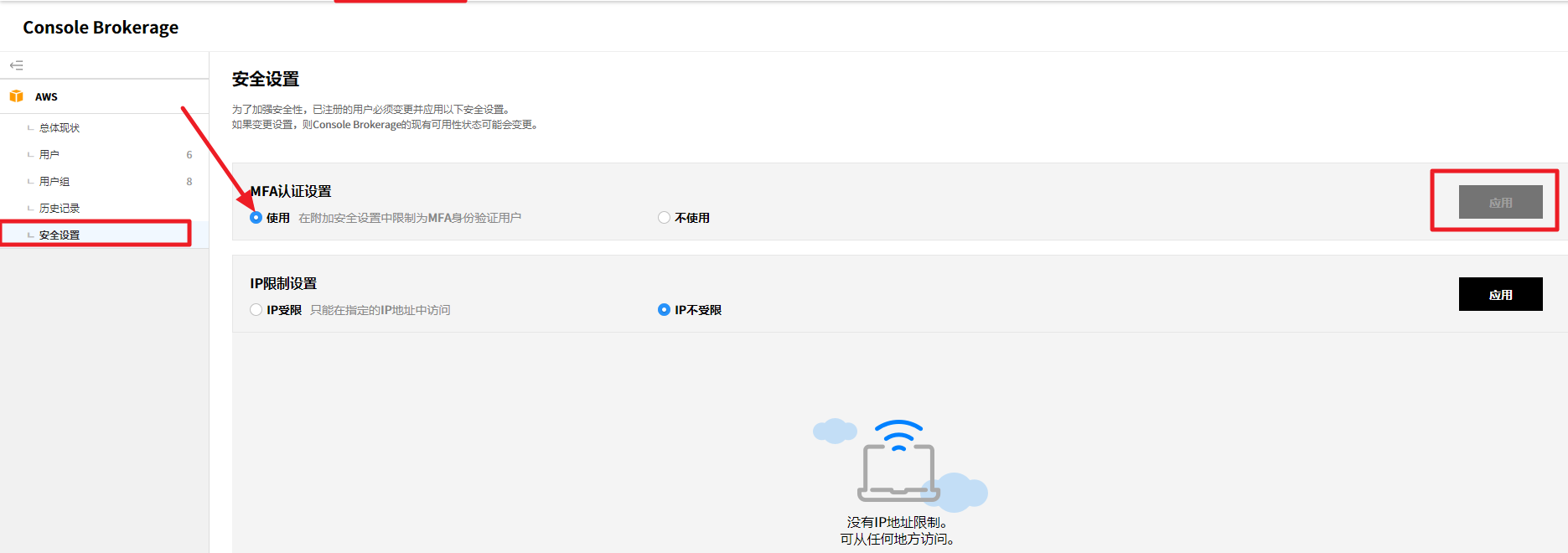Image resolution: width=1568 pixels, height=553 pixels.
Task: Select the MFA 使用 radio button
Action: pyautogui.click(x=256, y=218)
